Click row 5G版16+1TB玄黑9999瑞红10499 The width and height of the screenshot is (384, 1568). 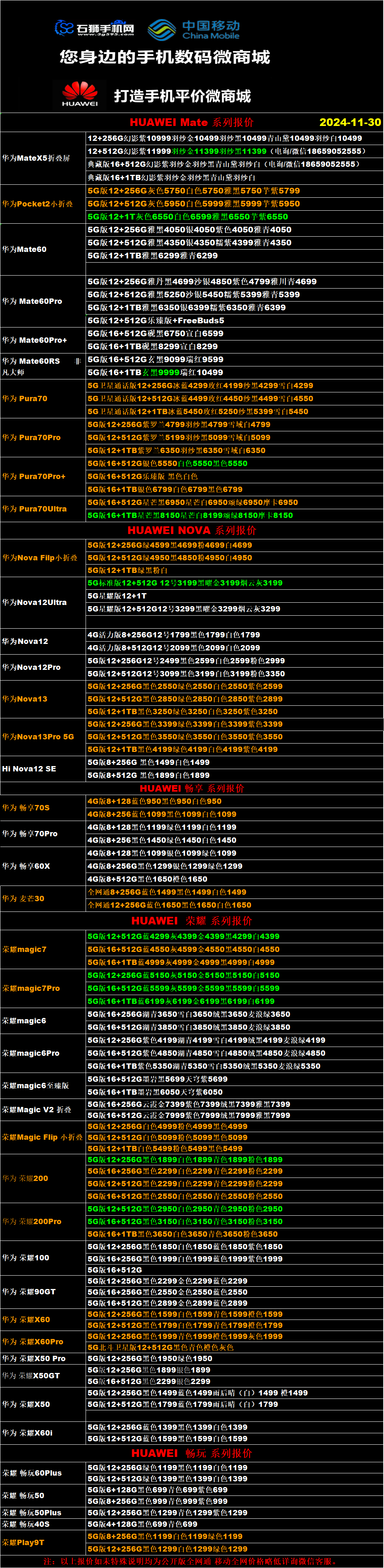pyautogui.click(x=235, y=373)
